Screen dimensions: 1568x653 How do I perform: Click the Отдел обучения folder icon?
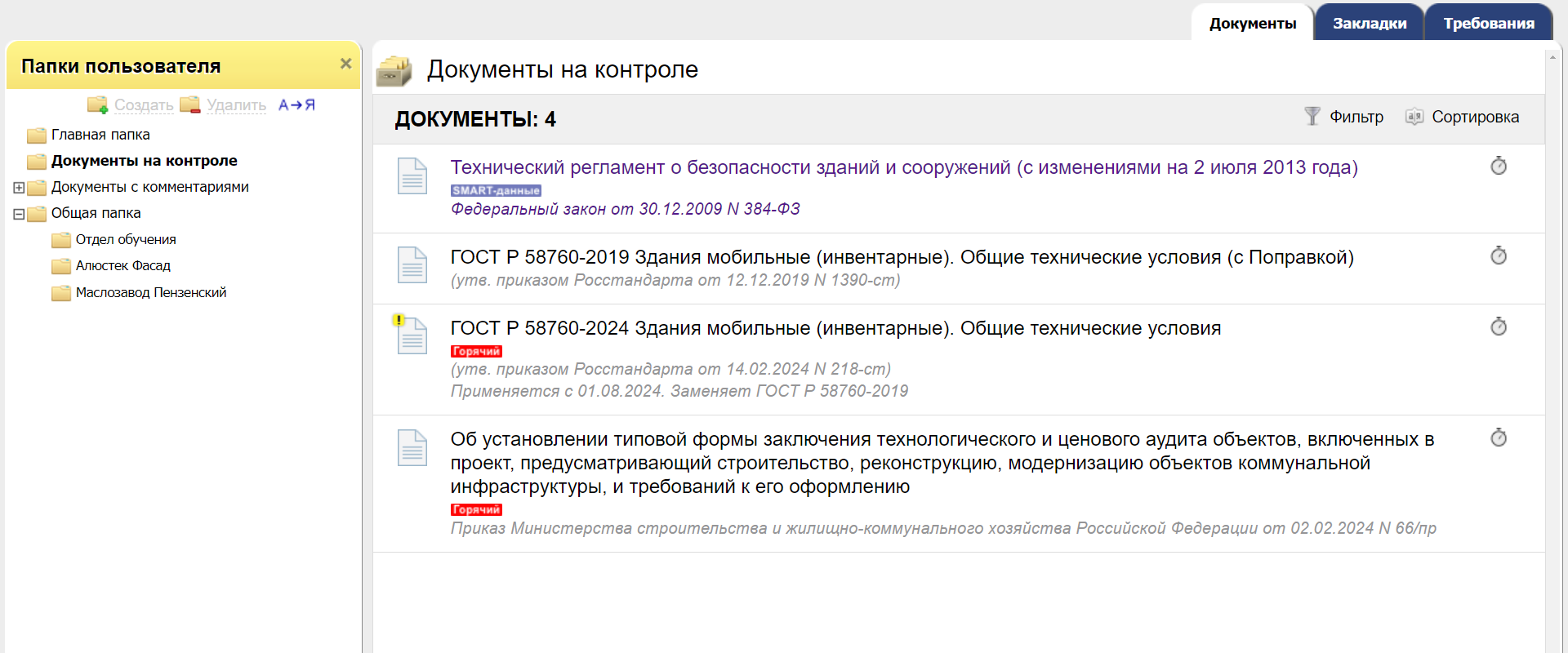(x=61, y=240)
